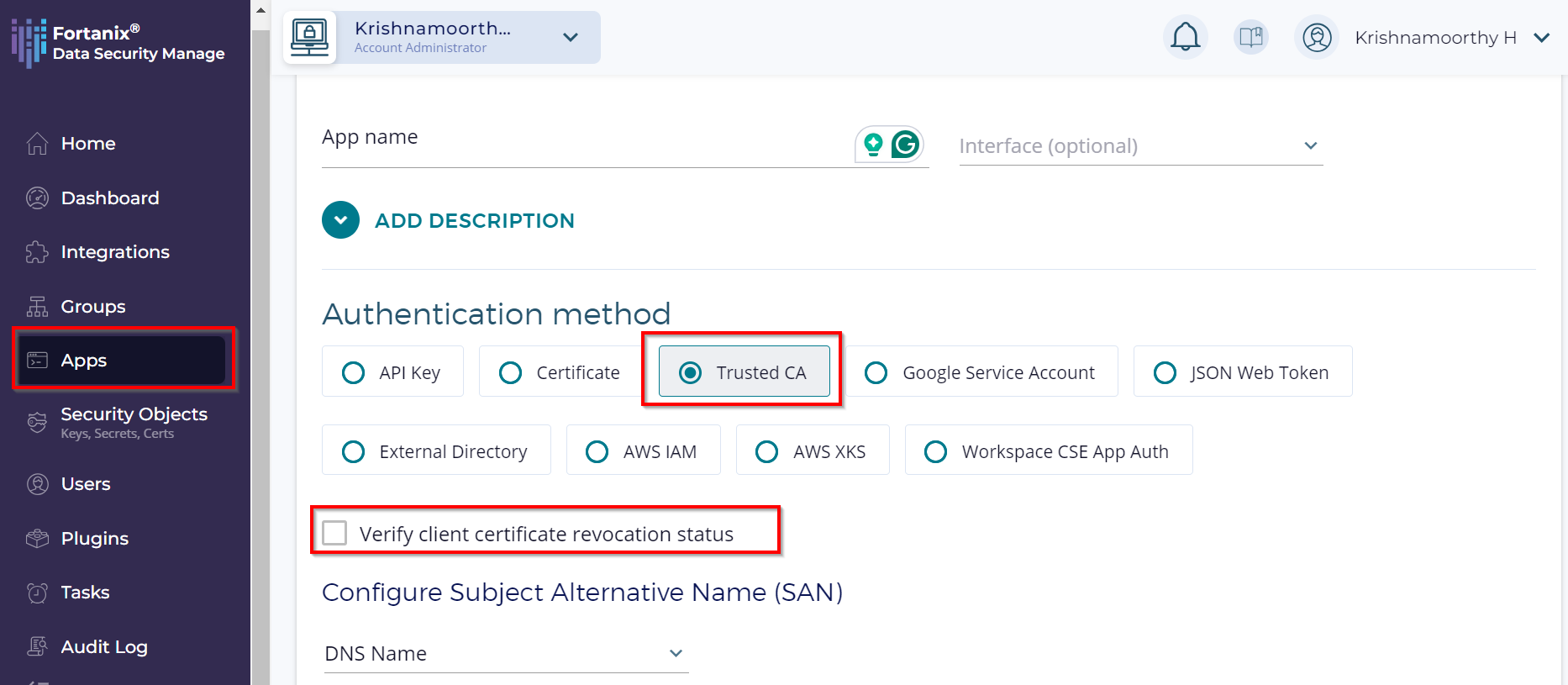The height and width of the screenshot is (685, 1568).
Task: Open the documentation book icon
Action: point(1250,37)
